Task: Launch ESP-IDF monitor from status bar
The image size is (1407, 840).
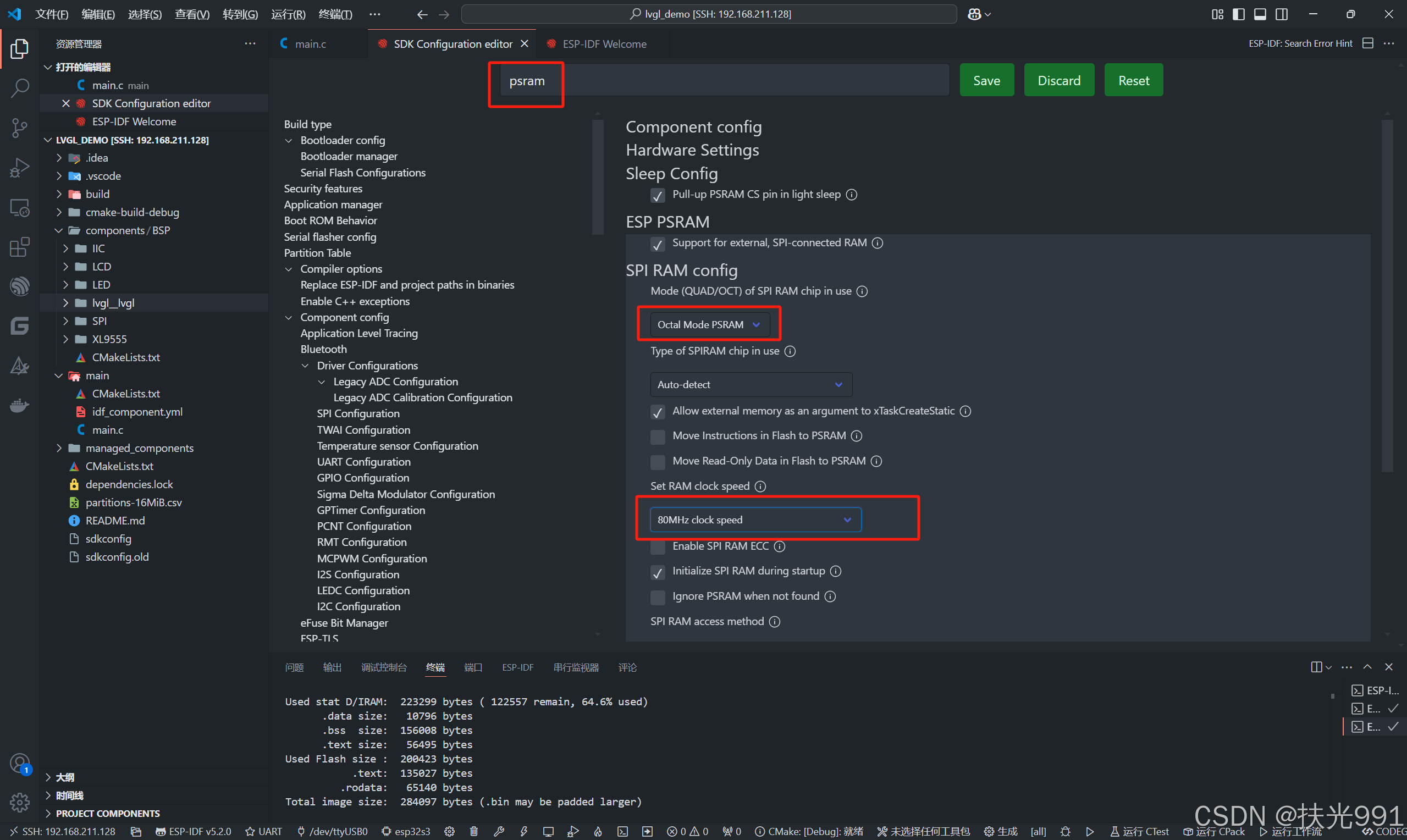Action: tap(548, 831)
